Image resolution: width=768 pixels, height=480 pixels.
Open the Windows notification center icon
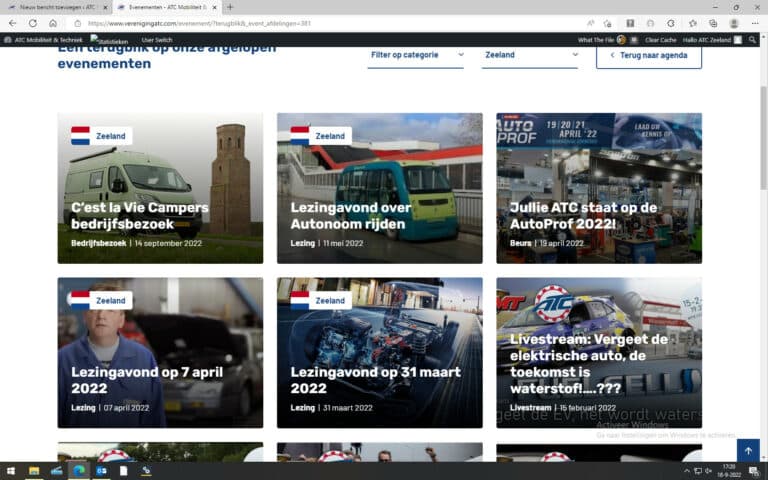point(754,471)
